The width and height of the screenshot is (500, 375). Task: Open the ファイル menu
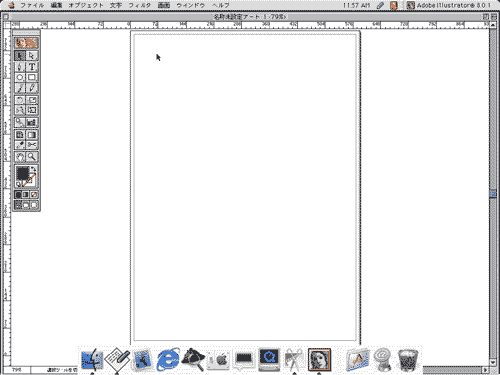32,5
